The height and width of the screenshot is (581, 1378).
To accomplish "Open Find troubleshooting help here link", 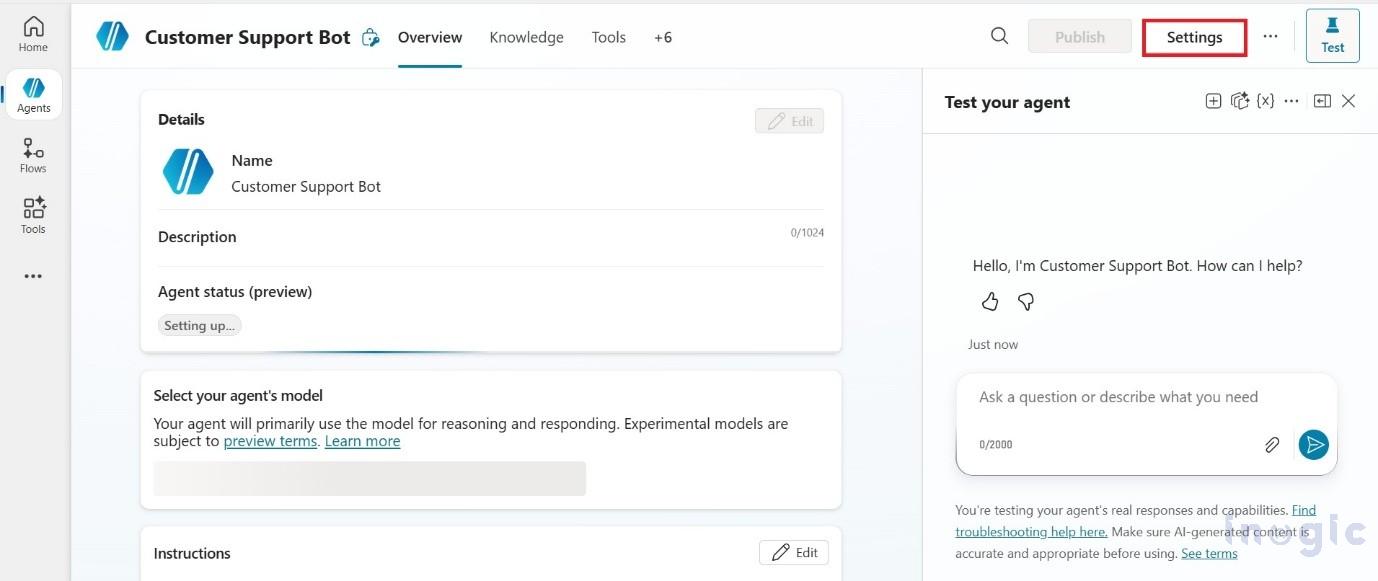I will point(1136,520).
